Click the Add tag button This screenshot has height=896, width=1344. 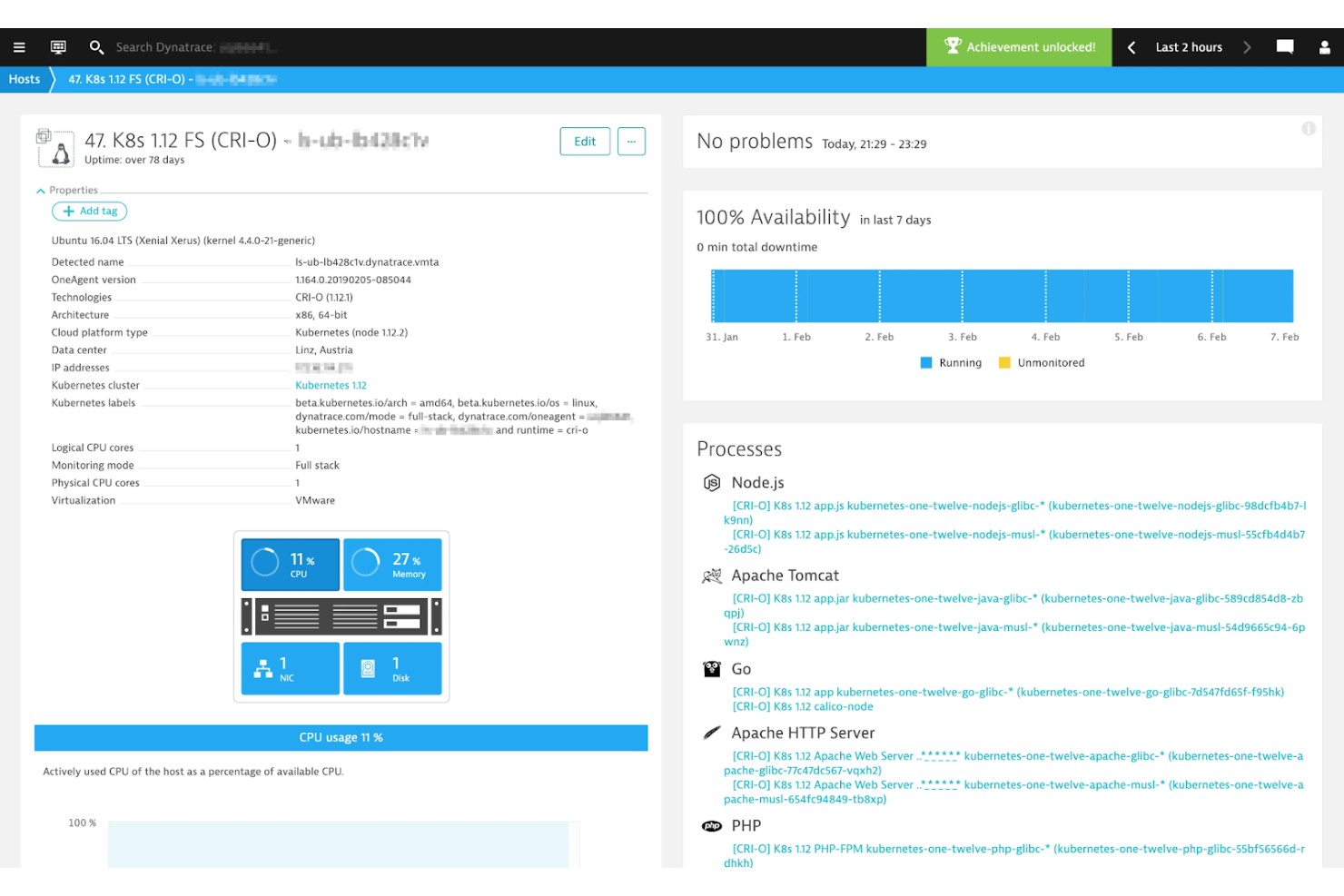click(90, 212)
